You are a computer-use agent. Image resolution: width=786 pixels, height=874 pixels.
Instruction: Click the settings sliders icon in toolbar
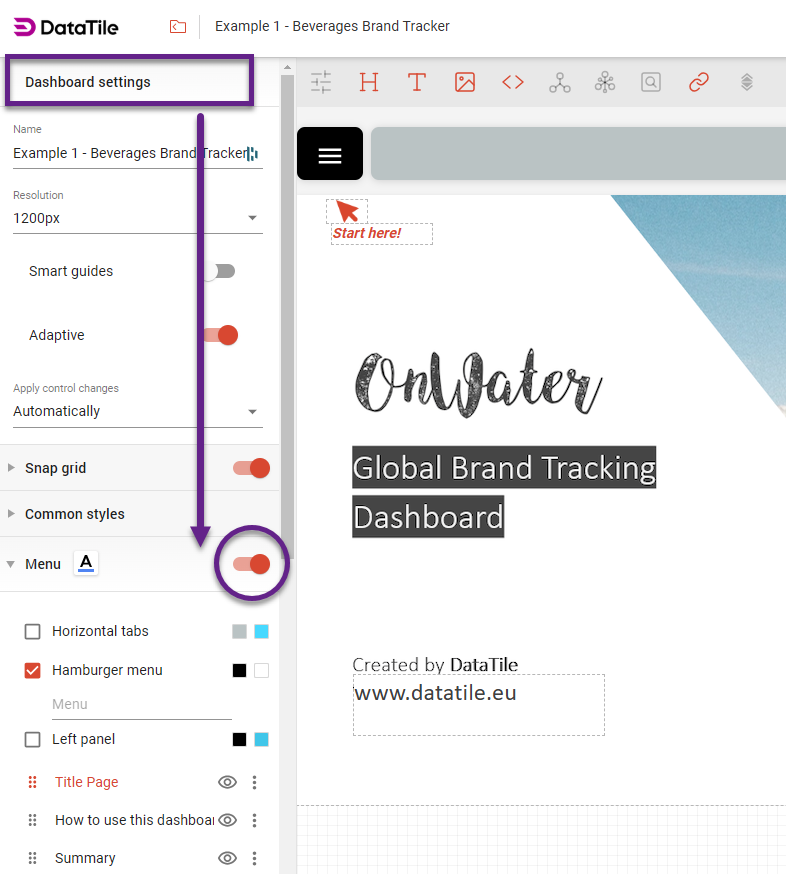(321, 82)
